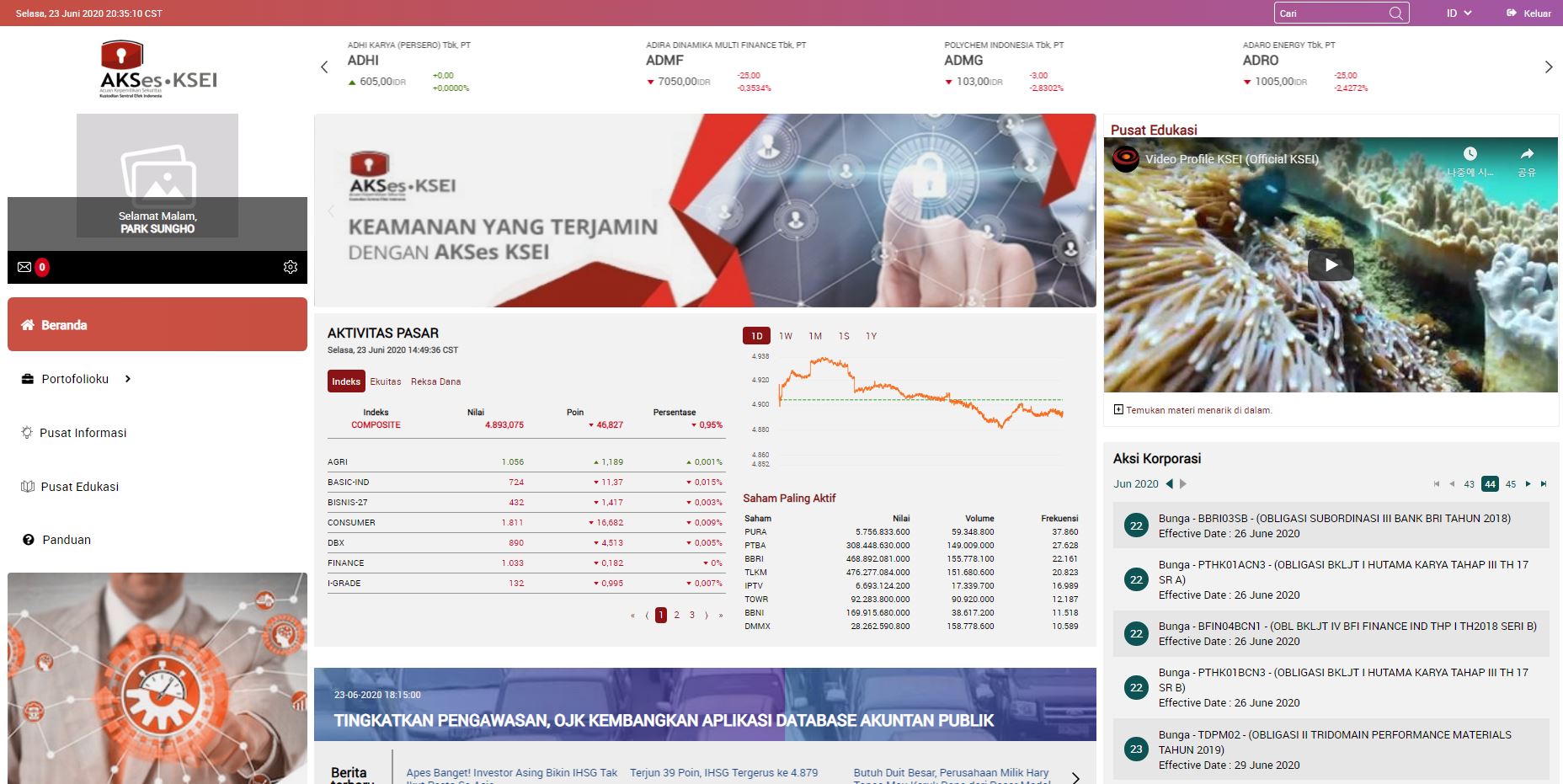1563x784 pixels.
Task: Click the COMPOSITE index row
Action: pos(525,424)
